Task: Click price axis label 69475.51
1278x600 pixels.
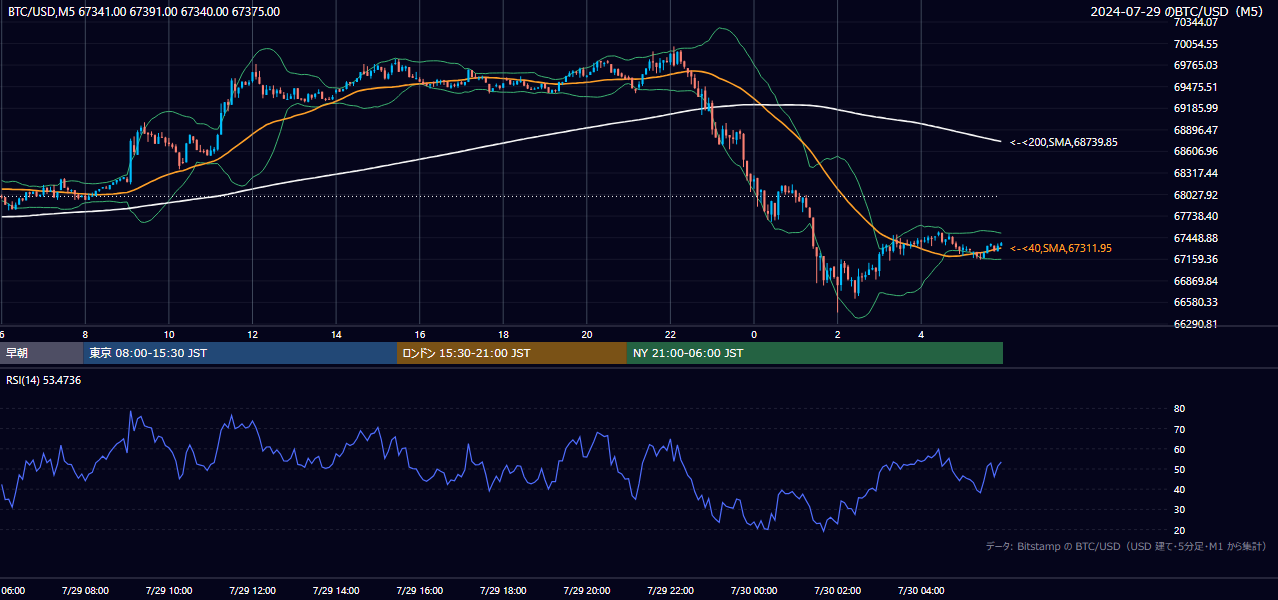Action: [x=1196, y=87]
